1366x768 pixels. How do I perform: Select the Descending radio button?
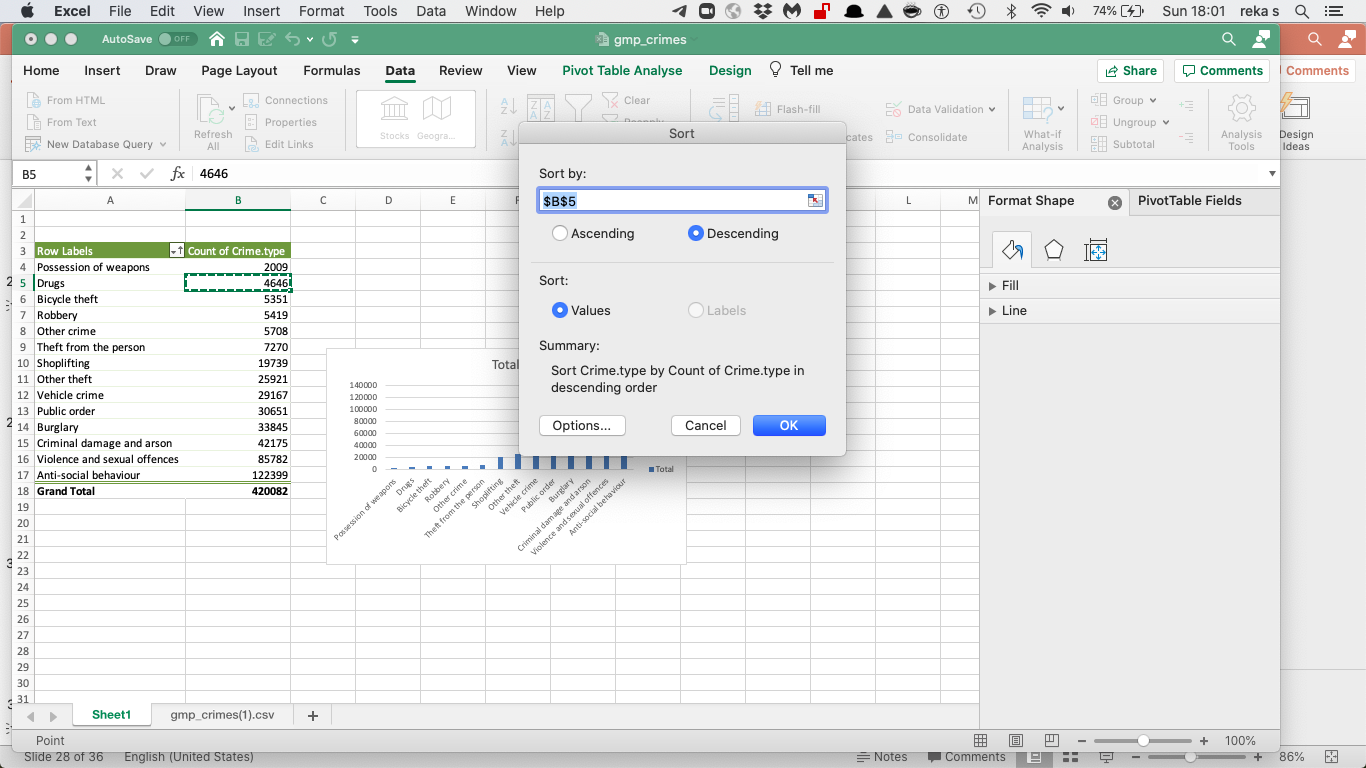[696, 233]
